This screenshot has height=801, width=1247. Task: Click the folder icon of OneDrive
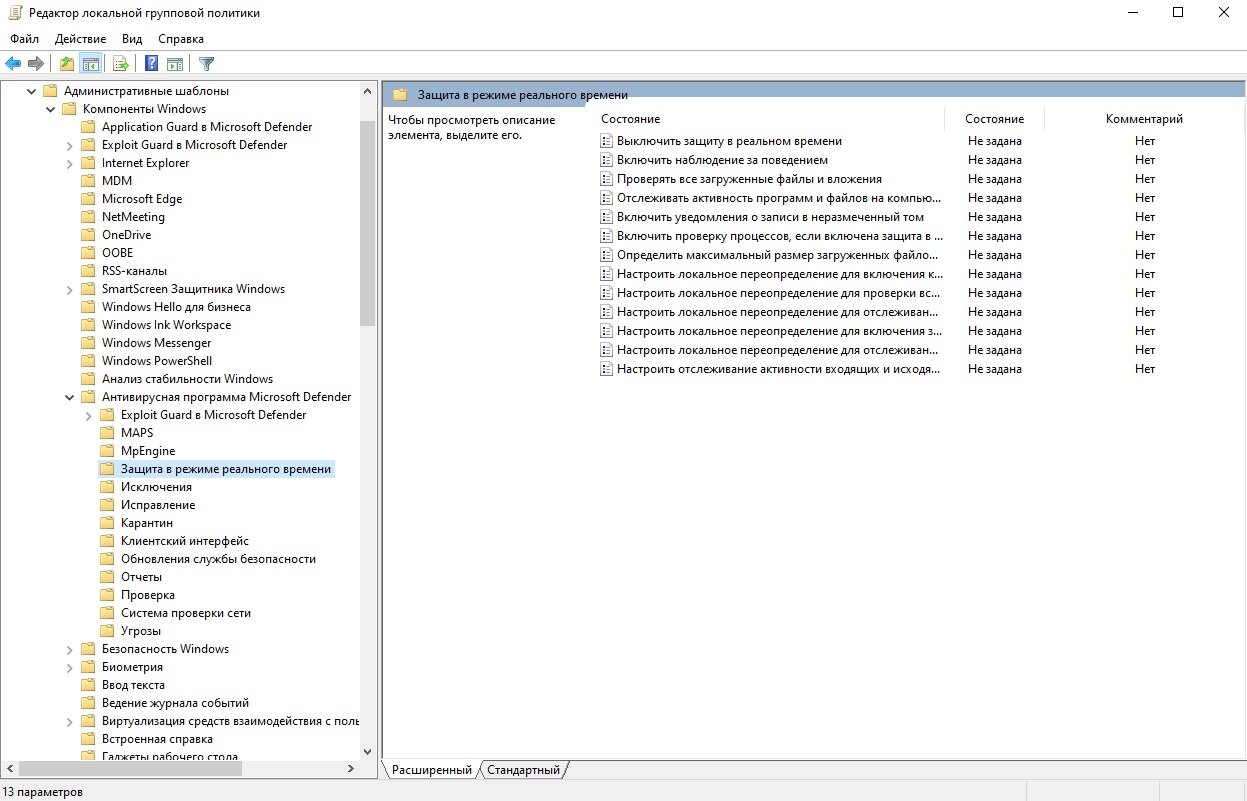[89, 235]
